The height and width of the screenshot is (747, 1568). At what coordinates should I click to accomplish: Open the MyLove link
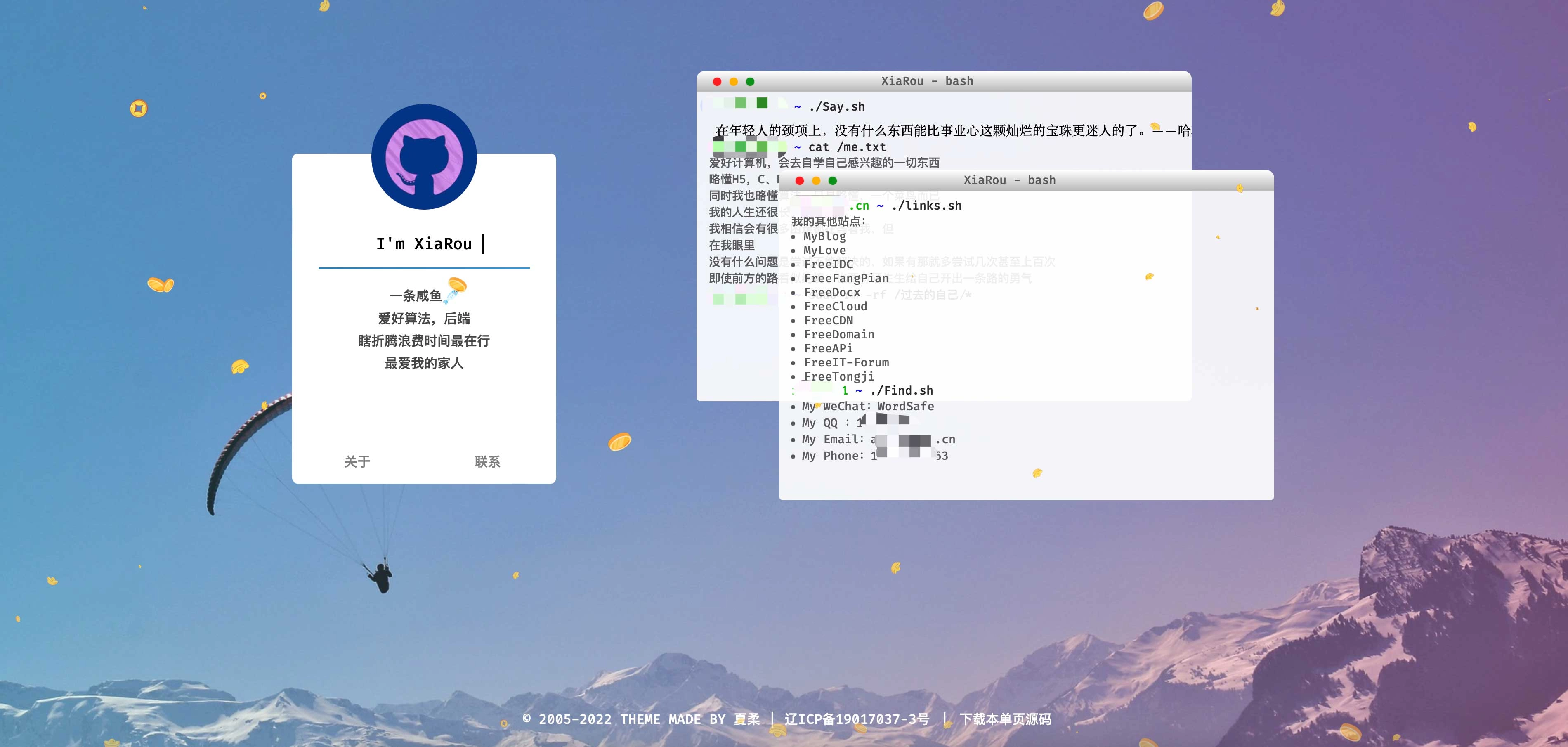click(825, 250)
